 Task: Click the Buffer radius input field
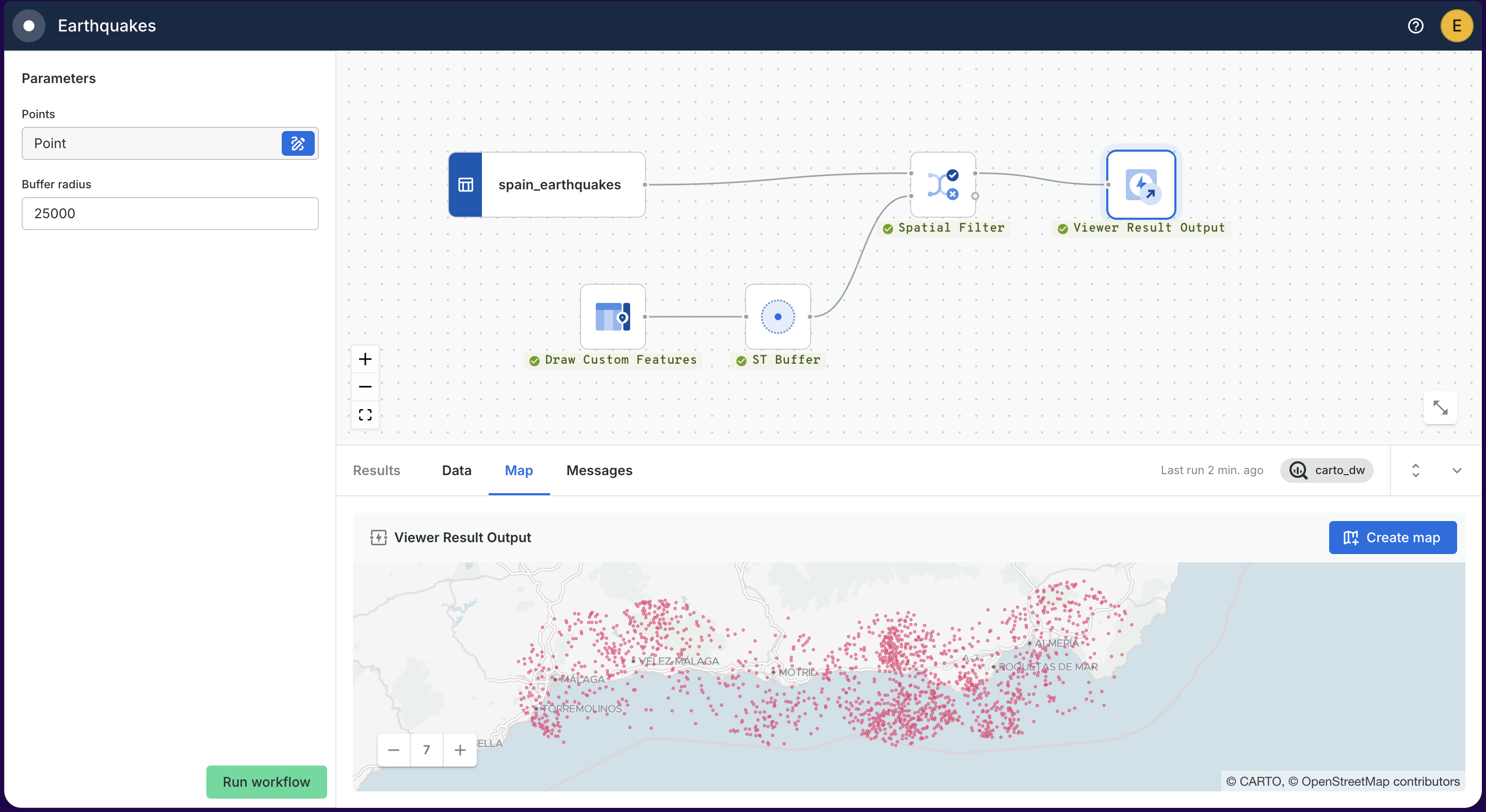[170, 214]
